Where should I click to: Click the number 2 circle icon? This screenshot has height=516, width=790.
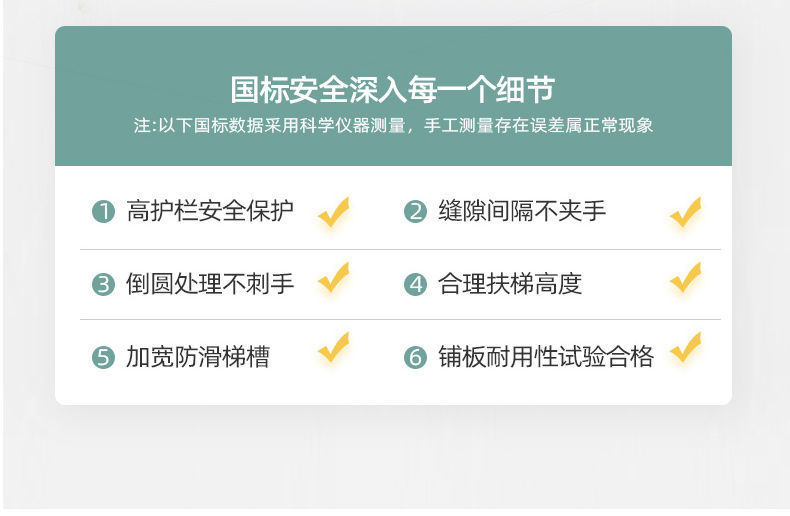point(415,212)
